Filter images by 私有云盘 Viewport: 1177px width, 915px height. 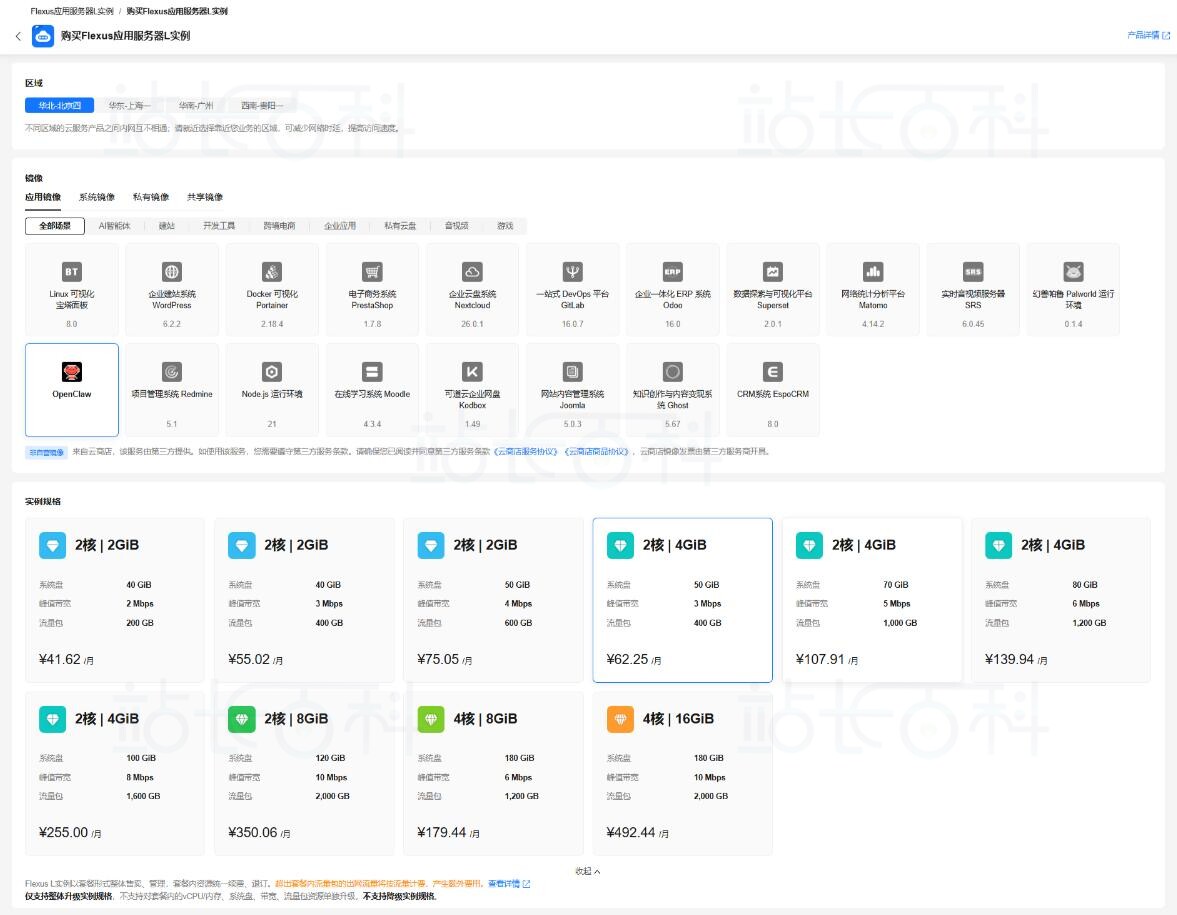(400, 226)
